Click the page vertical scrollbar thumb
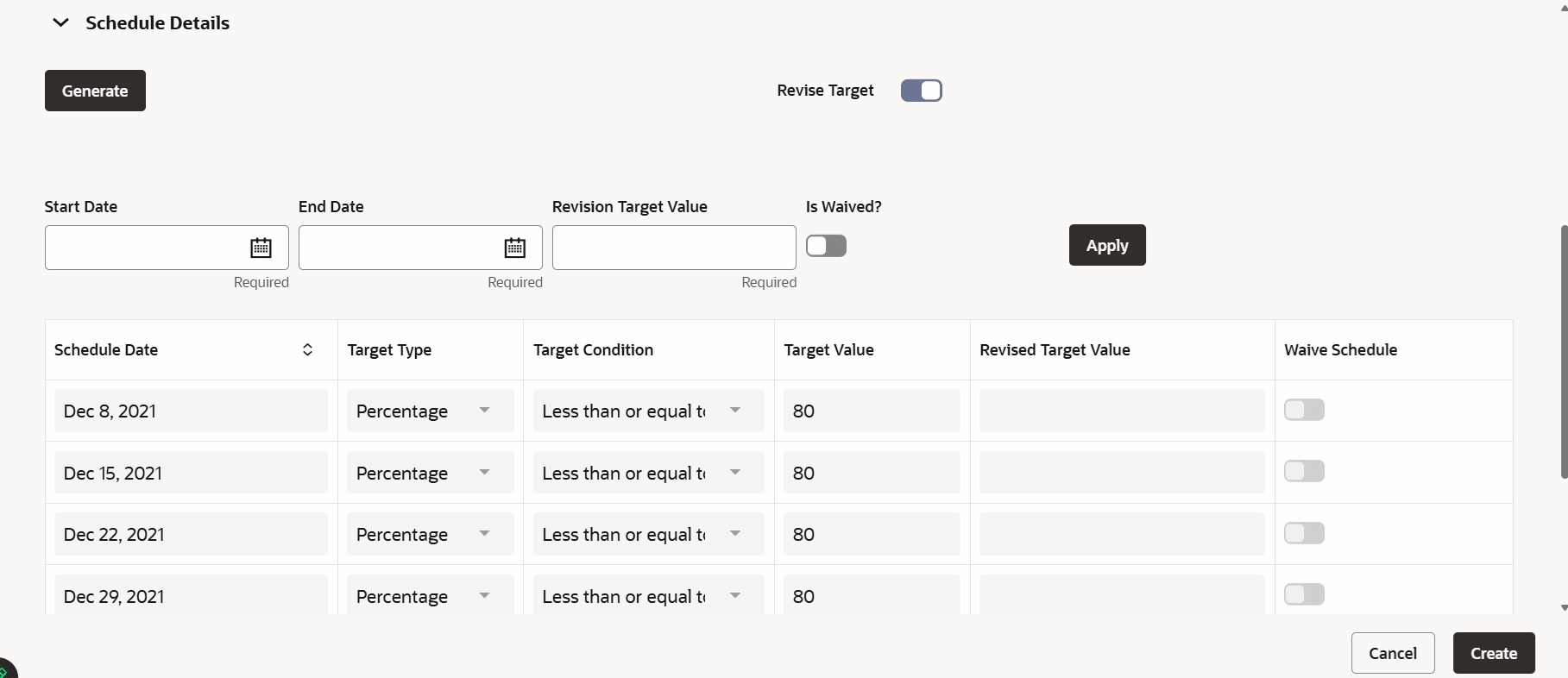This screenshot has width=1568, height=678. pos(1564,352)
